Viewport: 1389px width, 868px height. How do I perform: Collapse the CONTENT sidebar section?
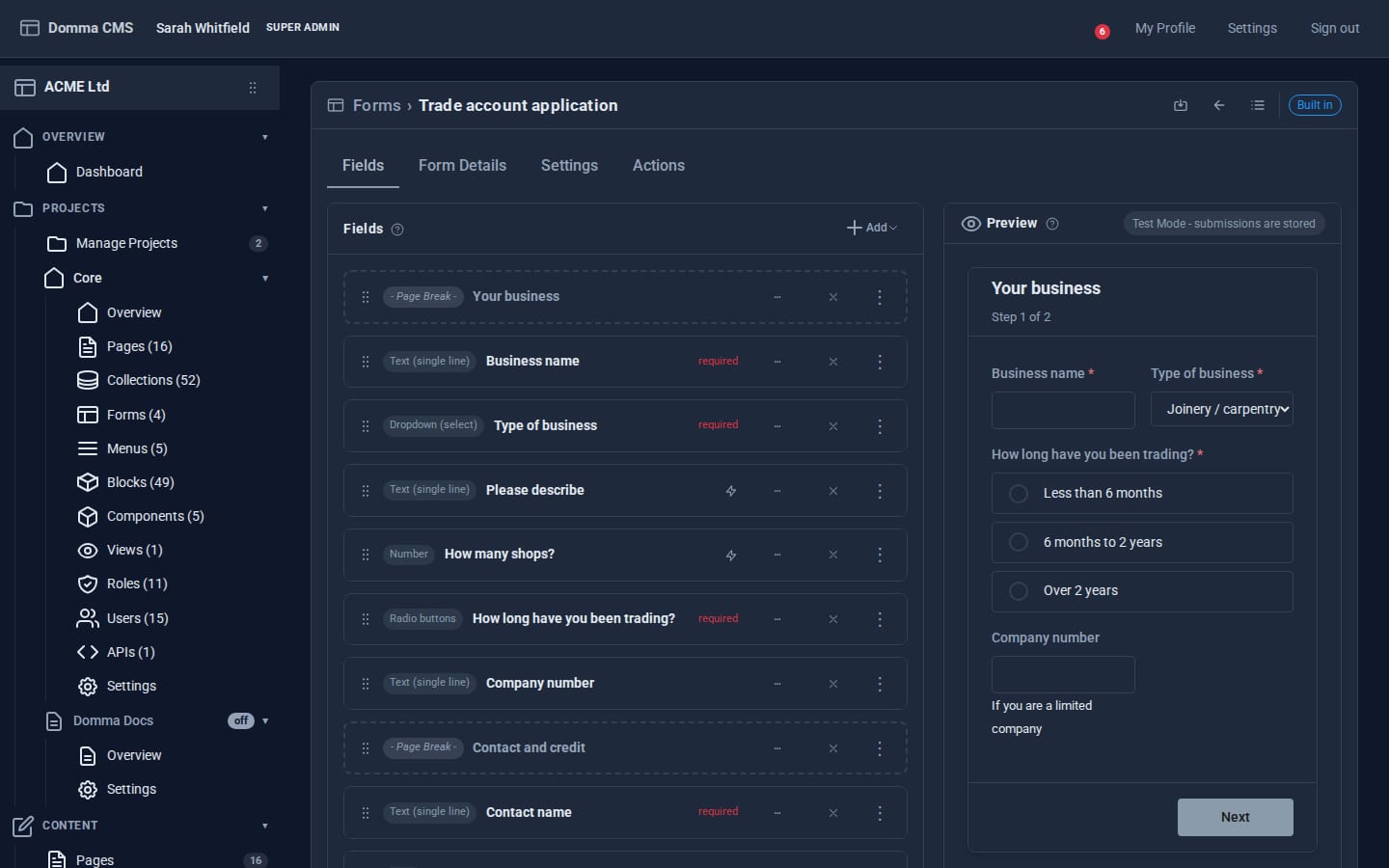coord(265,826)
